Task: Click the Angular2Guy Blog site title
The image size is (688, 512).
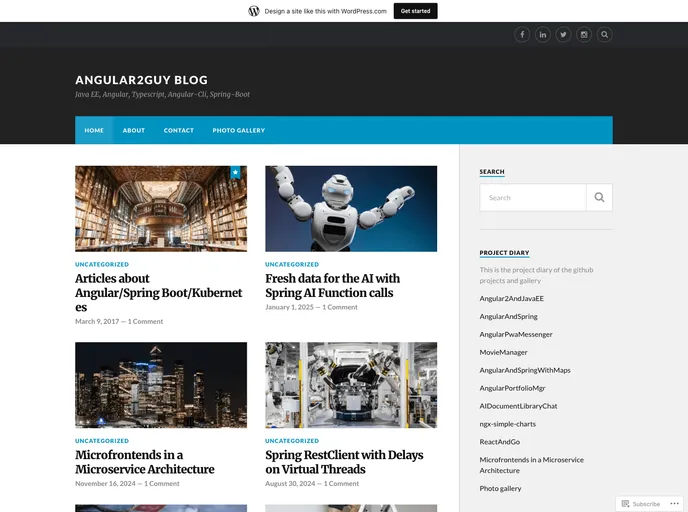Action: (141, 80)
